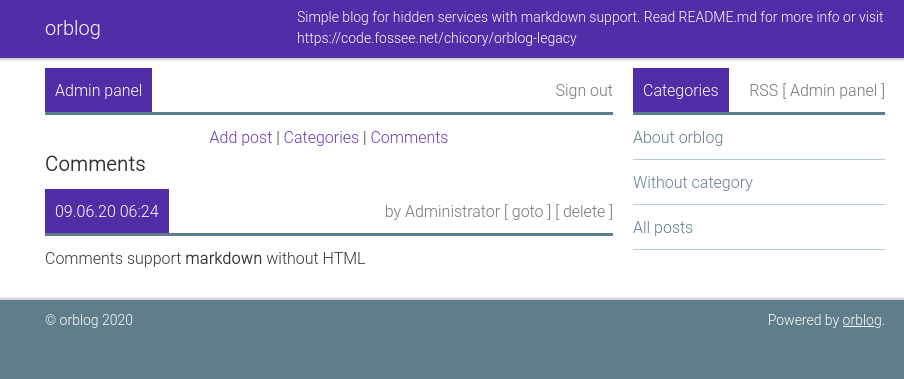
Task: Click the Comments section heading
Action: click(x=95, y=164)
